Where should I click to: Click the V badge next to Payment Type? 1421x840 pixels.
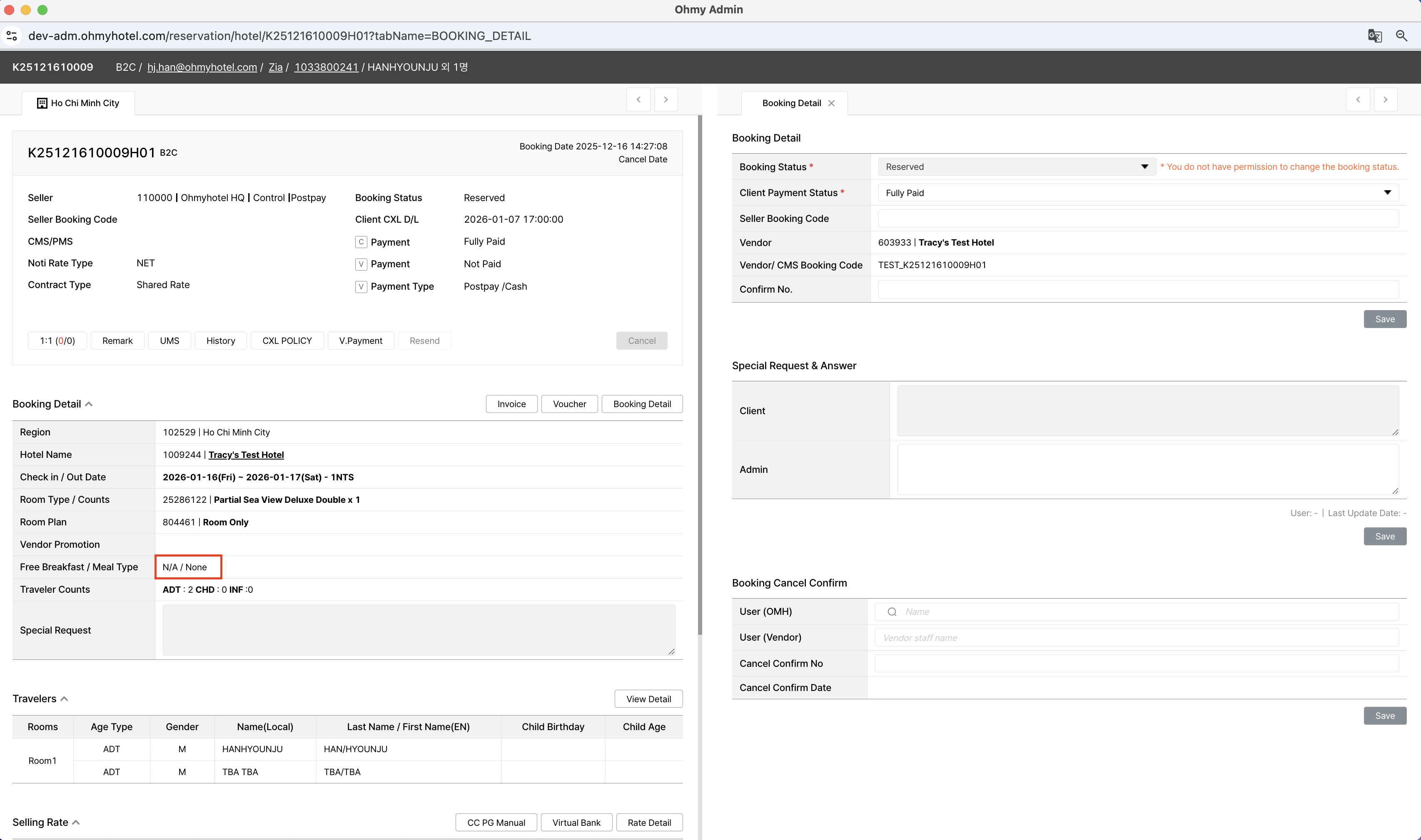(361, 286)
